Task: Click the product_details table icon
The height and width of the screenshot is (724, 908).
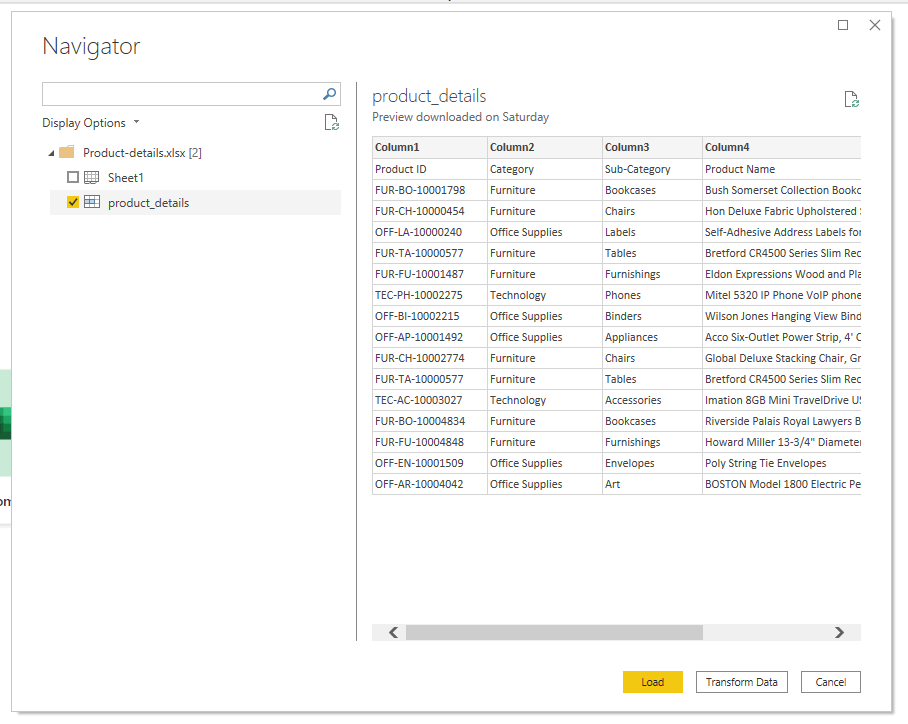Action: (x=91, y=202)
